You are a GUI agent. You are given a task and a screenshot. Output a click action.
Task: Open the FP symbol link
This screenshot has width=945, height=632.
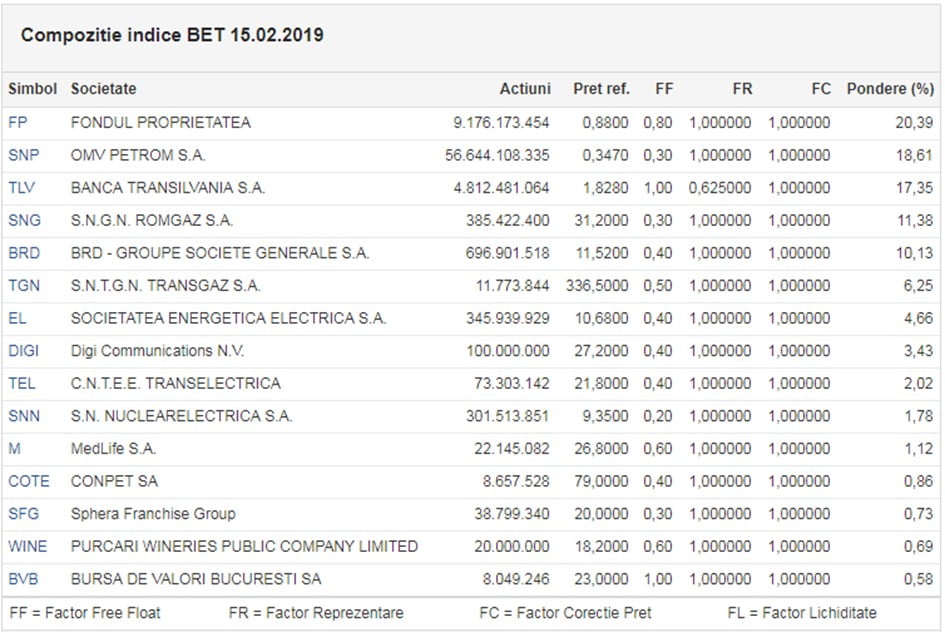[17, 123]
